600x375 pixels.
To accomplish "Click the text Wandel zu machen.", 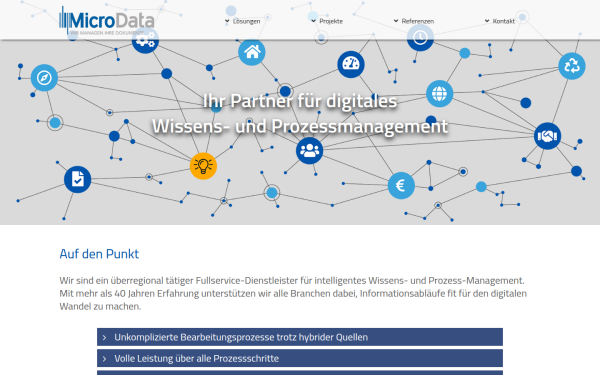I will pyautogui.click(x=100, y=307).
